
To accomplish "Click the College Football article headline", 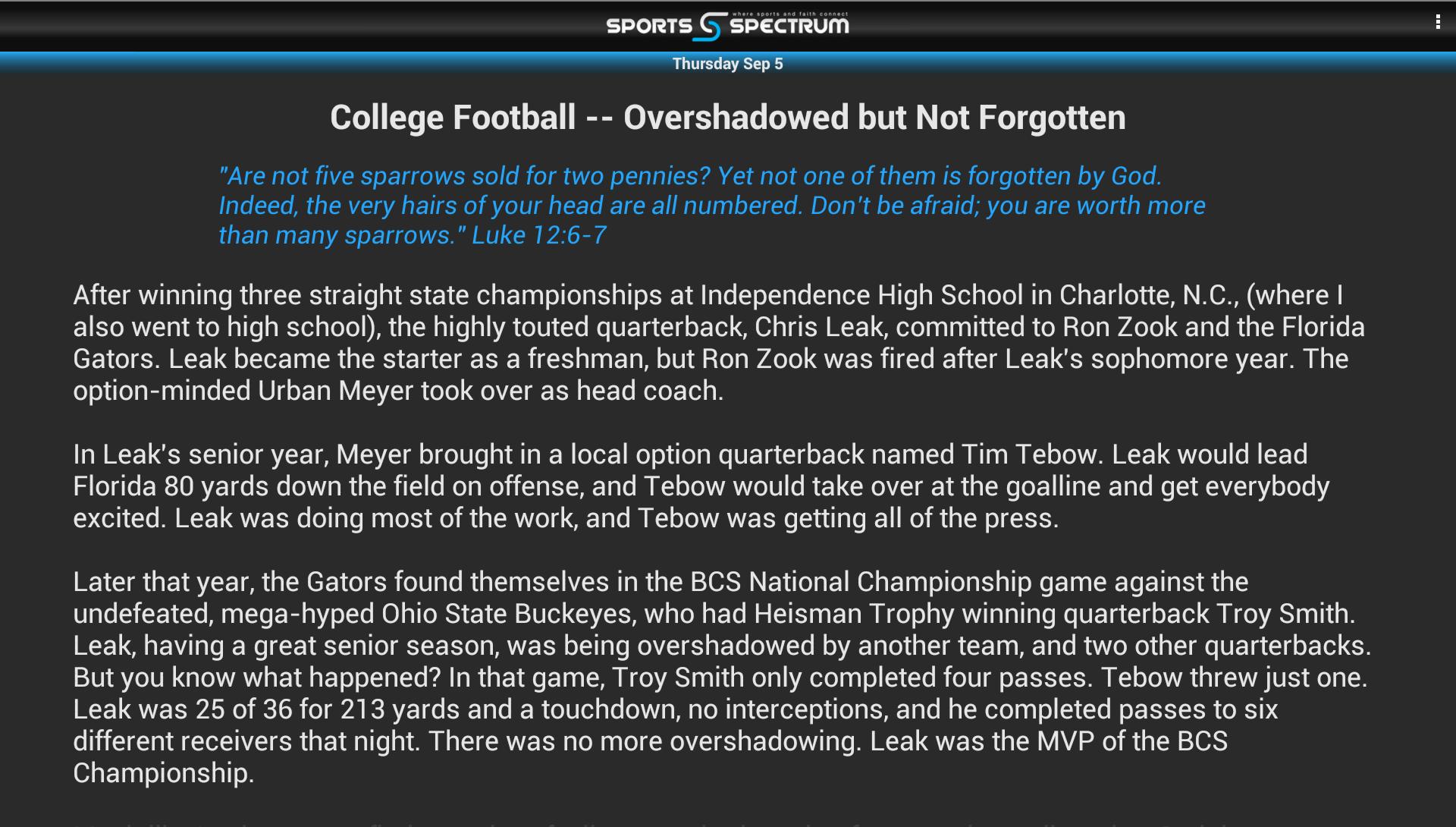I will click(727, 118).
